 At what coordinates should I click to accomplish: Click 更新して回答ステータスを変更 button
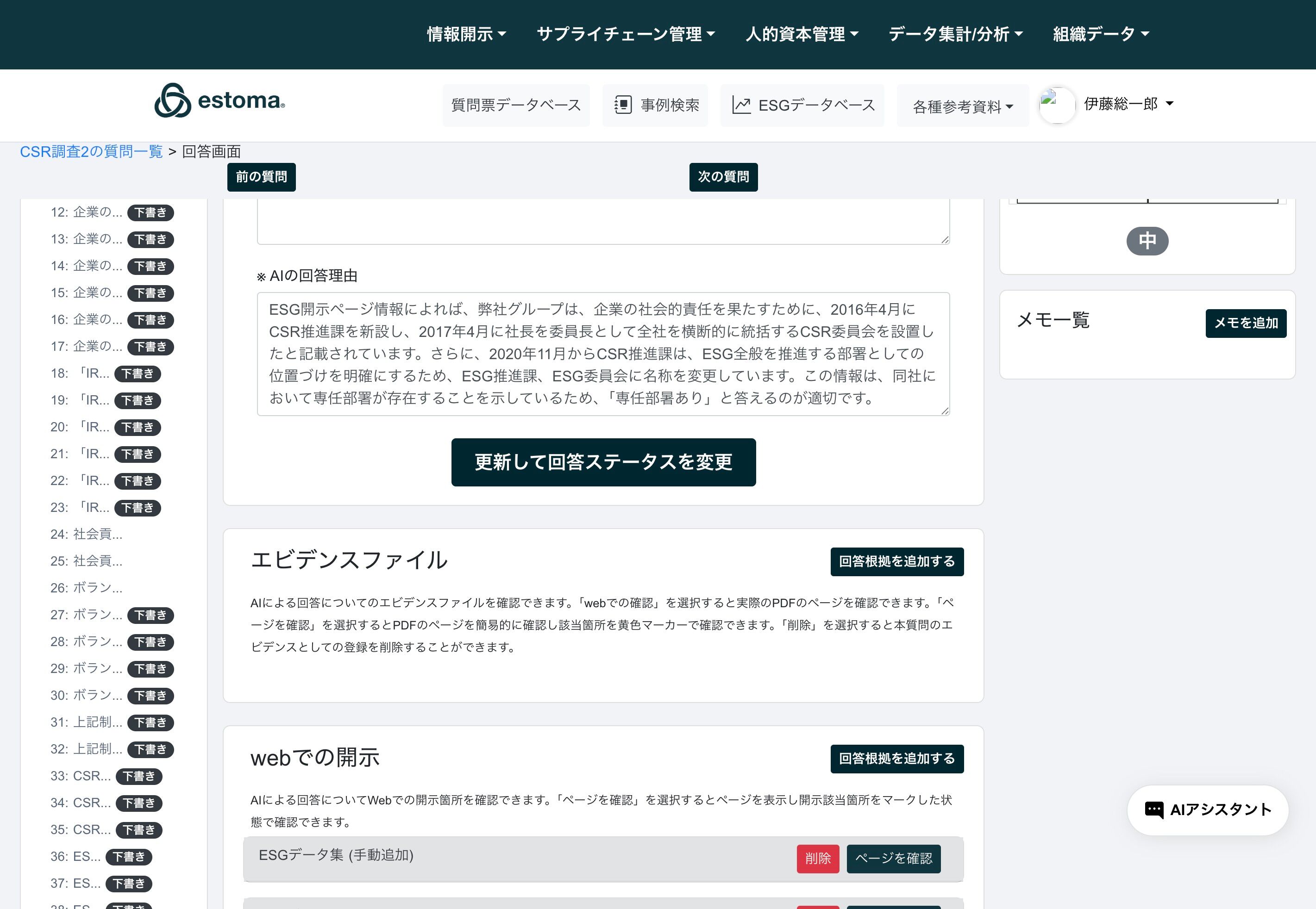[x=603, y=462]
